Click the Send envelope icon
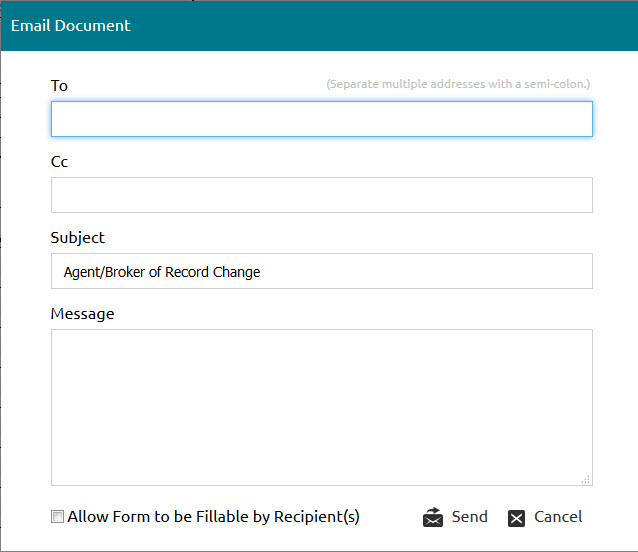 point(433,517)
